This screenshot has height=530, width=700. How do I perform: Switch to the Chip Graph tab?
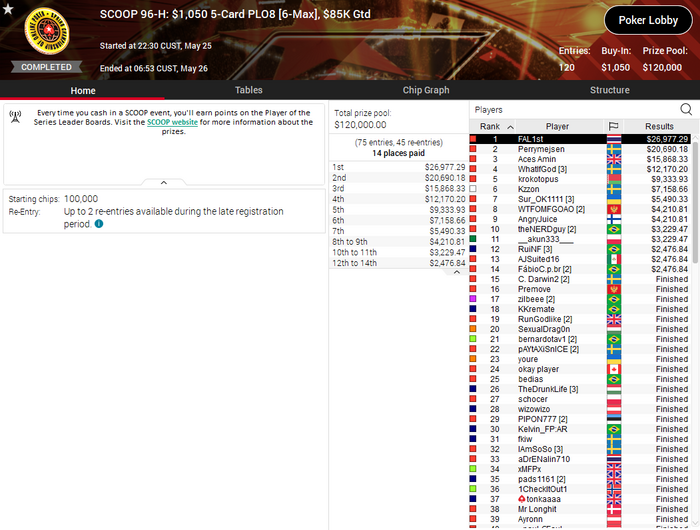426,90
